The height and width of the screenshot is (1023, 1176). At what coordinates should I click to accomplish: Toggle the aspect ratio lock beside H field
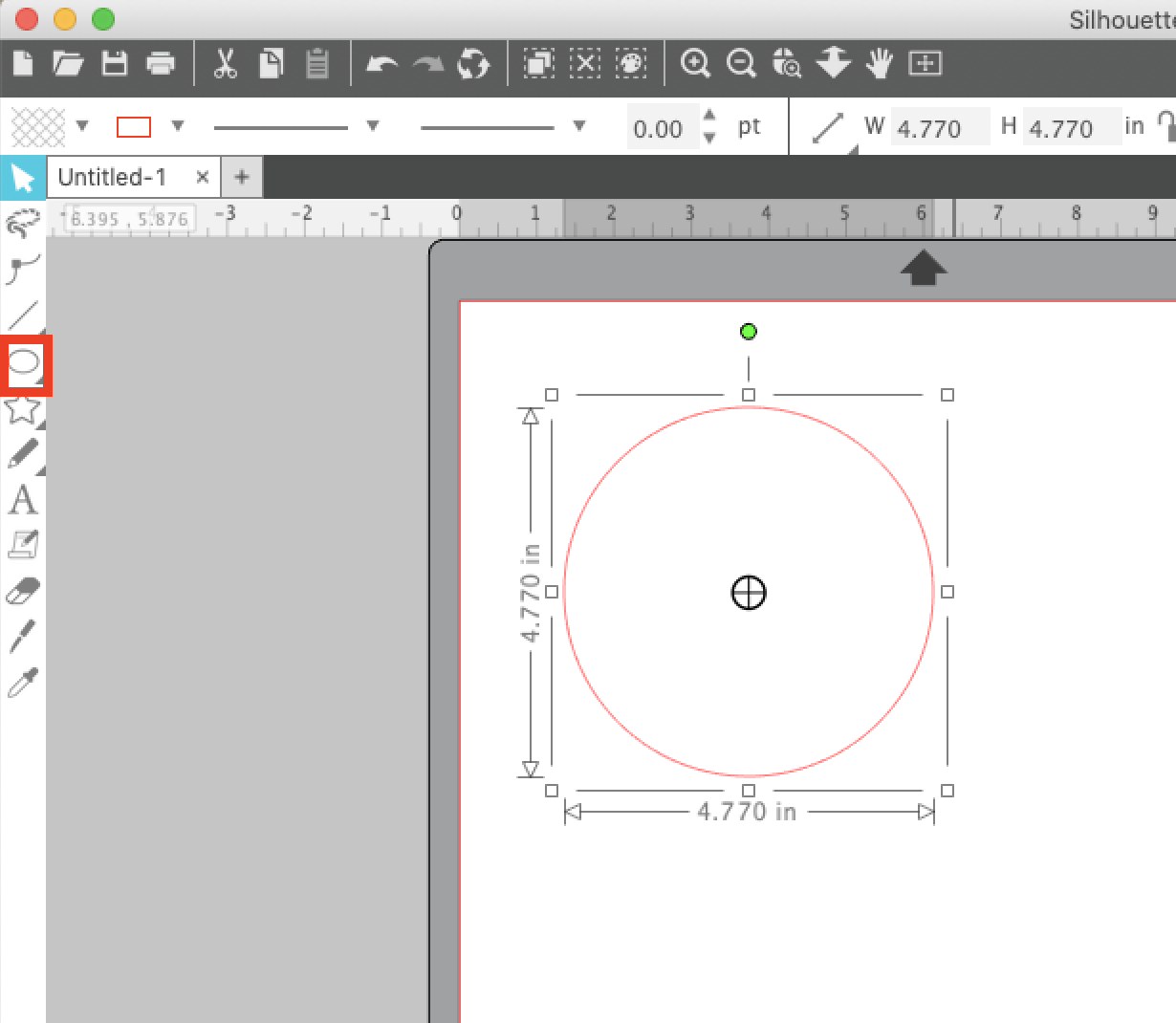pos(1168,125)
